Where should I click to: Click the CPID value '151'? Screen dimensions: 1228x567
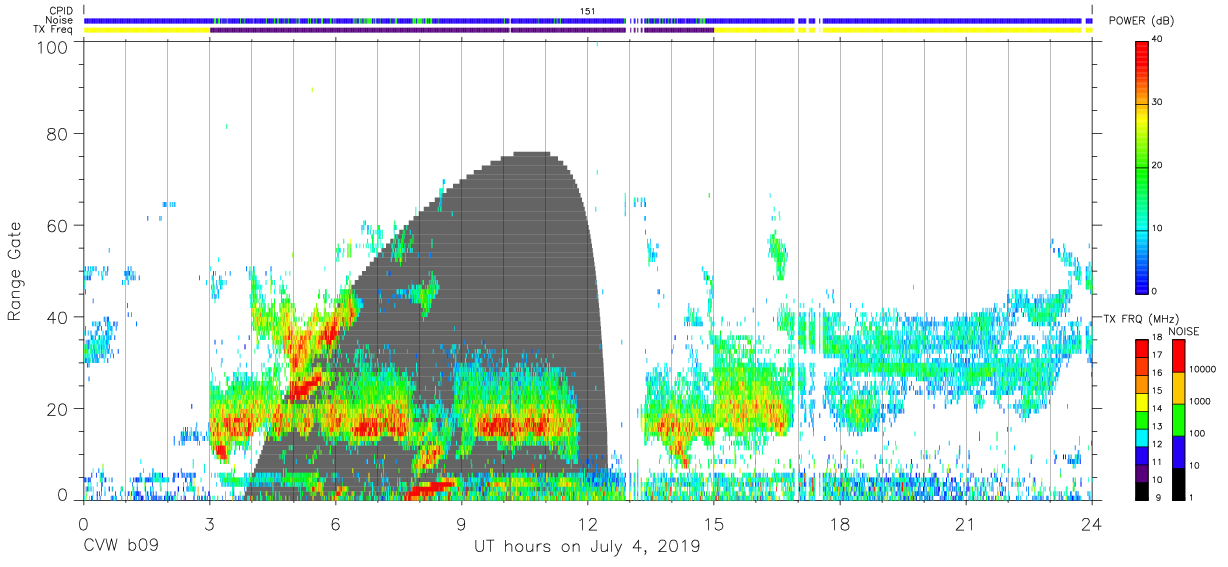pyautogui.click(x=588, y=10)
